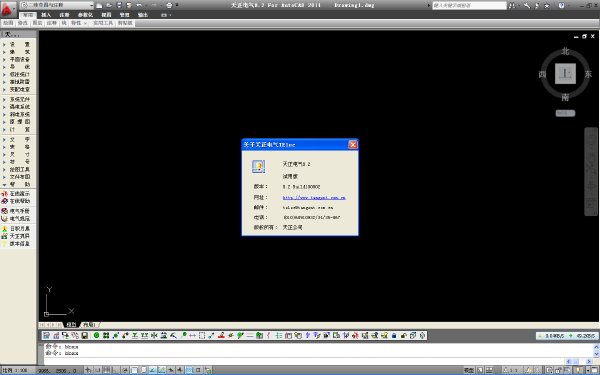Switch to the 管理 ribbon tab

(124, 15)
